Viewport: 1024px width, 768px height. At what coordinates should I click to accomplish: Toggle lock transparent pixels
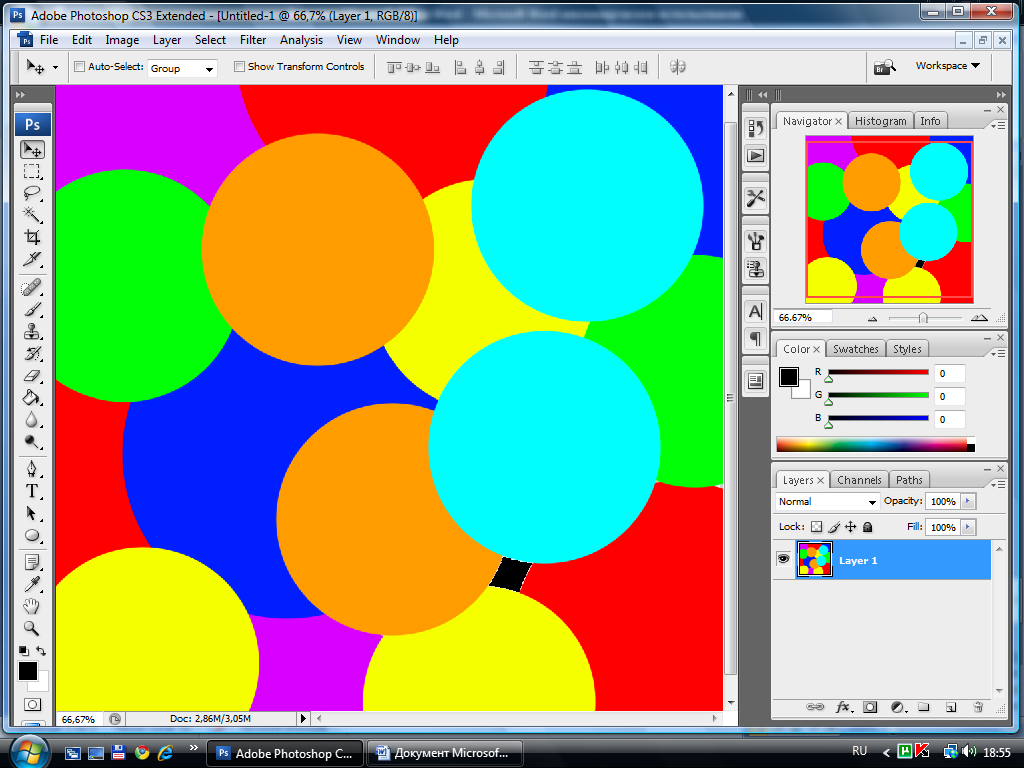(816, 527)
